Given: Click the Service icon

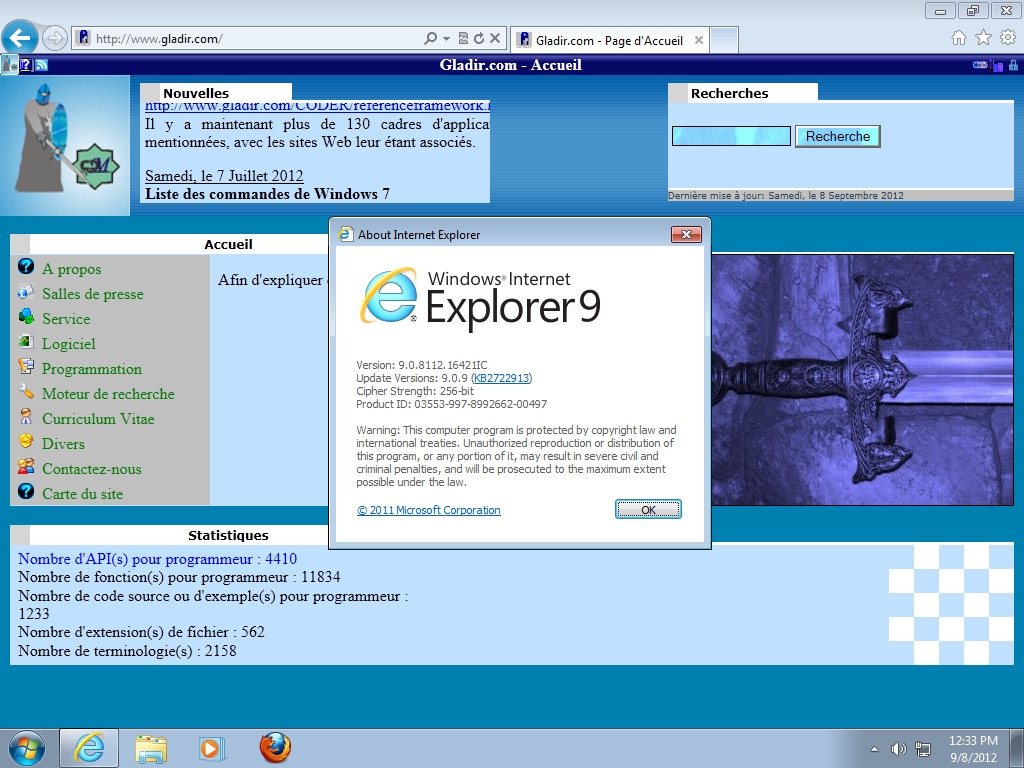Looking at the screenshot, I should (x=26, y=316).
